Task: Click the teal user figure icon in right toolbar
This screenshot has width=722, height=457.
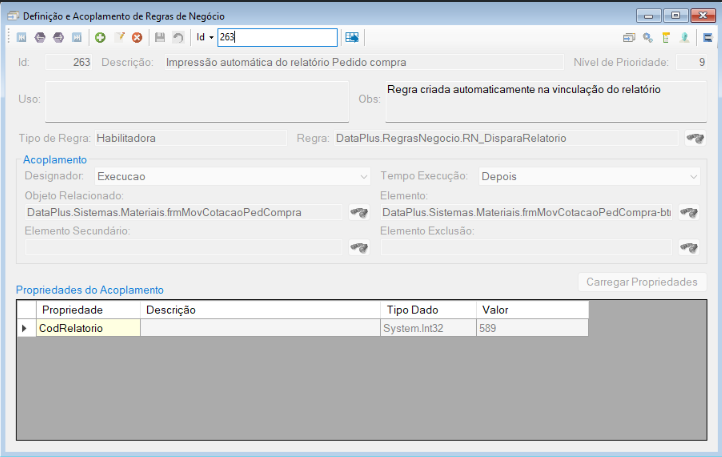Action: click(x=685, y=37)
